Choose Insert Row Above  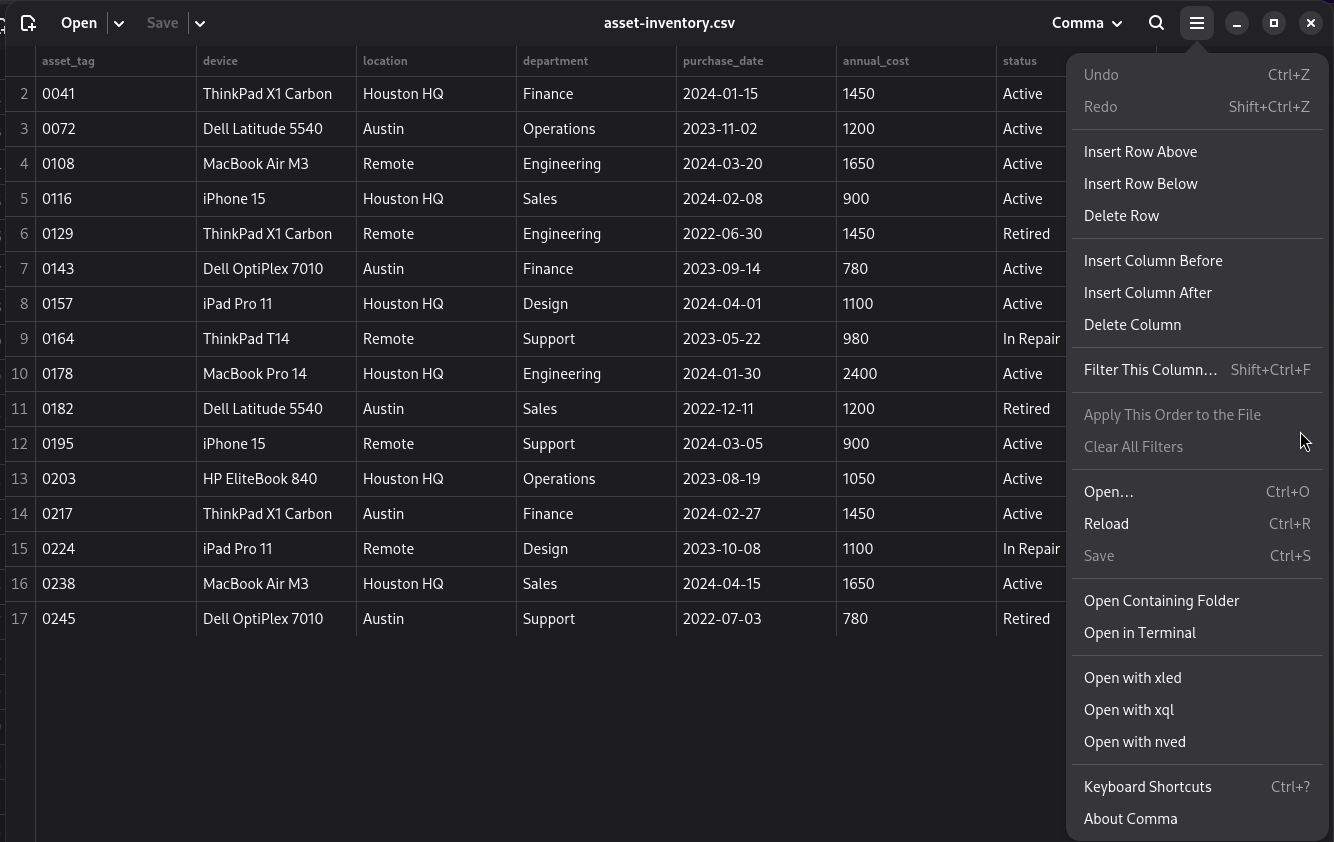click(x=1197, y=152)
